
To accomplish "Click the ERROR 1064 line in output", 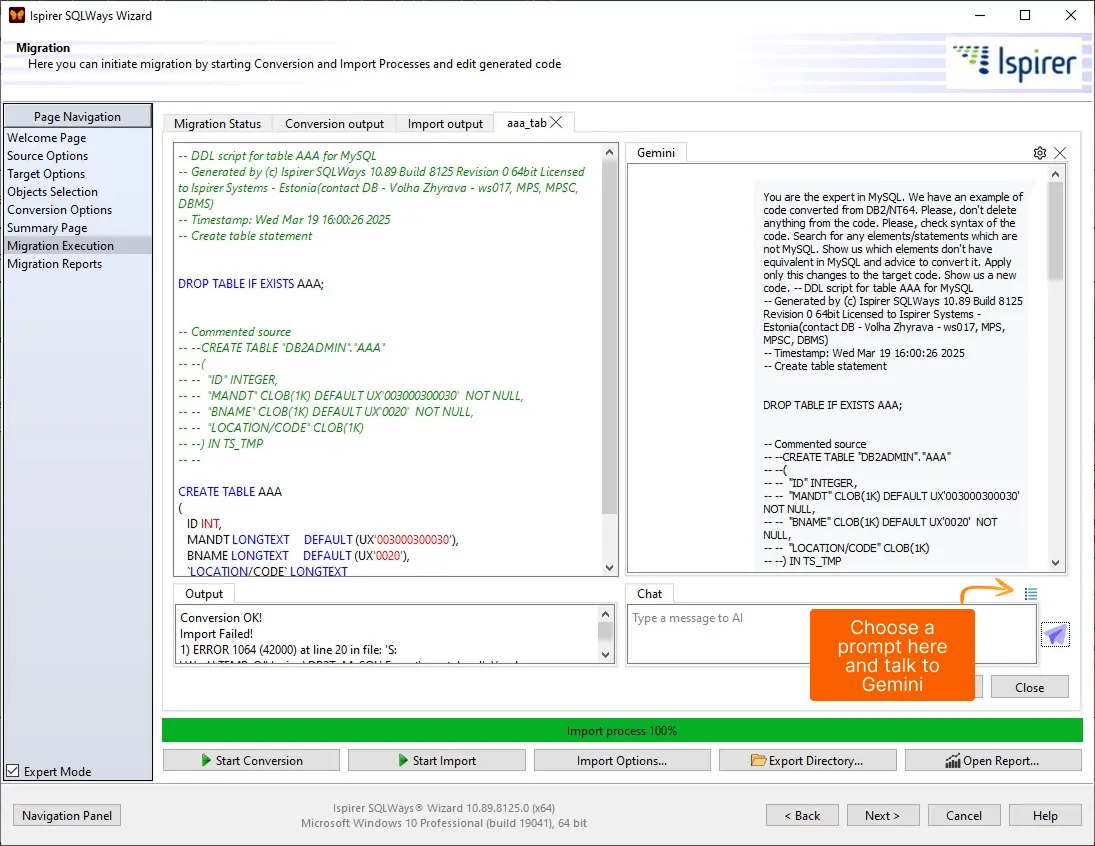I will pos(288,650).
